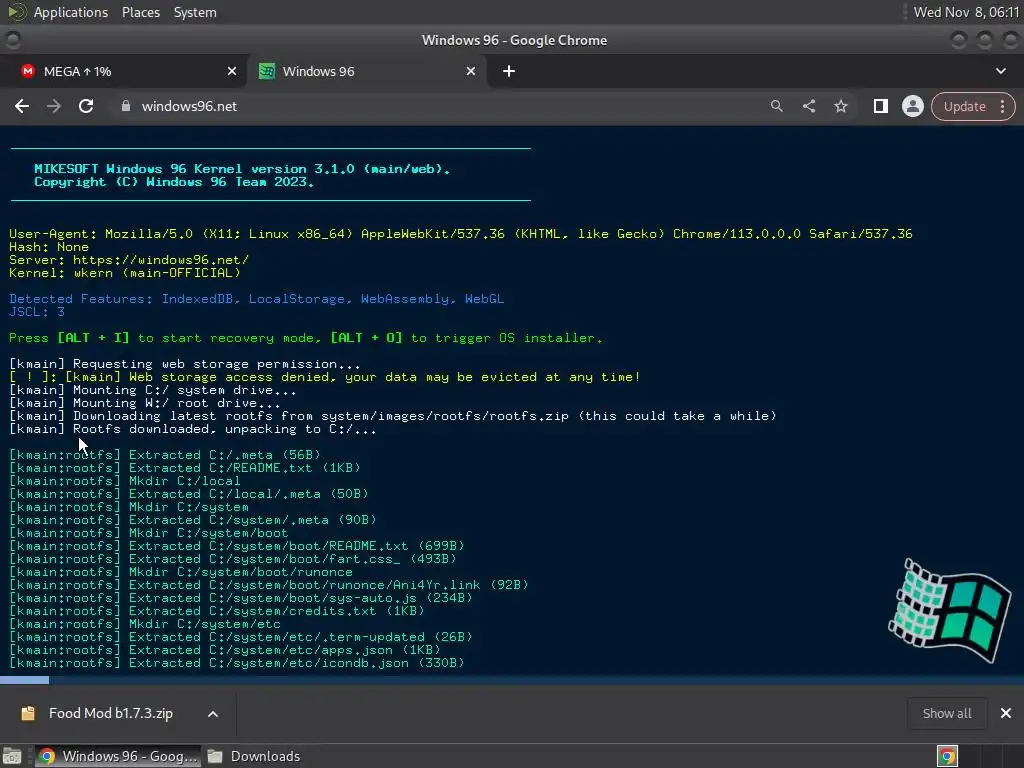1024x768 pixels.
Task: Open the search magnifier in address bar
Action: (x=776, y=106)
